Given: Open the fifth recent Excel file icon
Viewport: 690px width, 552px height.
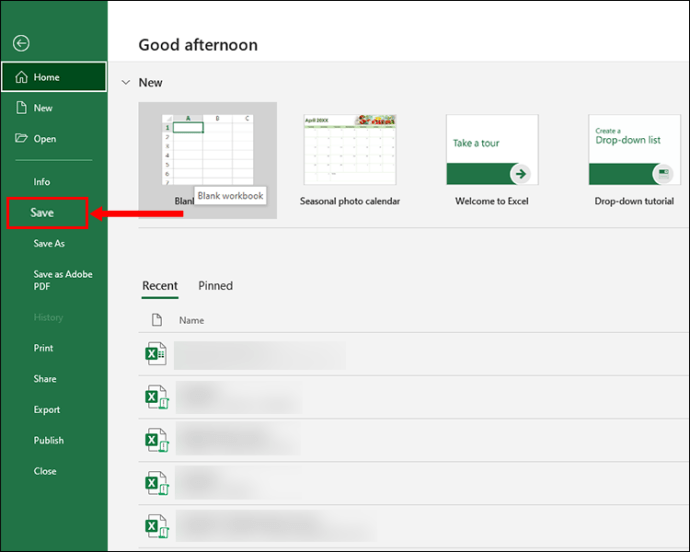Looking at the screenshot, I should 157,526.
